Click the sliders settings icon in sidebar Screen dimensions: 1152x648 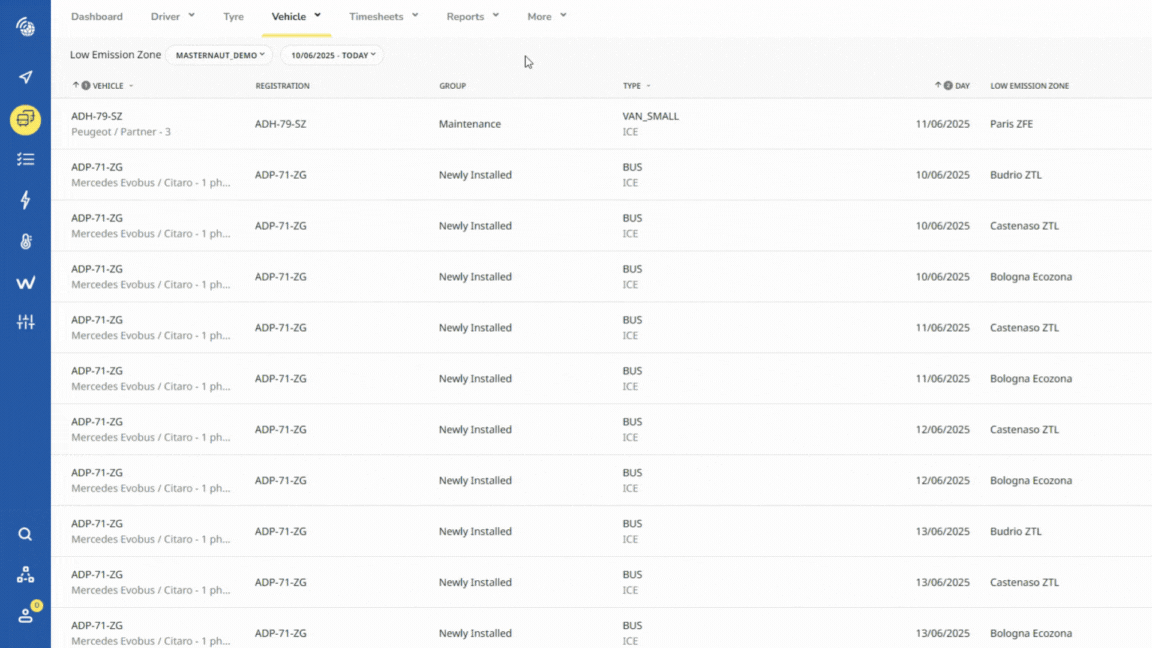point(25,322)
